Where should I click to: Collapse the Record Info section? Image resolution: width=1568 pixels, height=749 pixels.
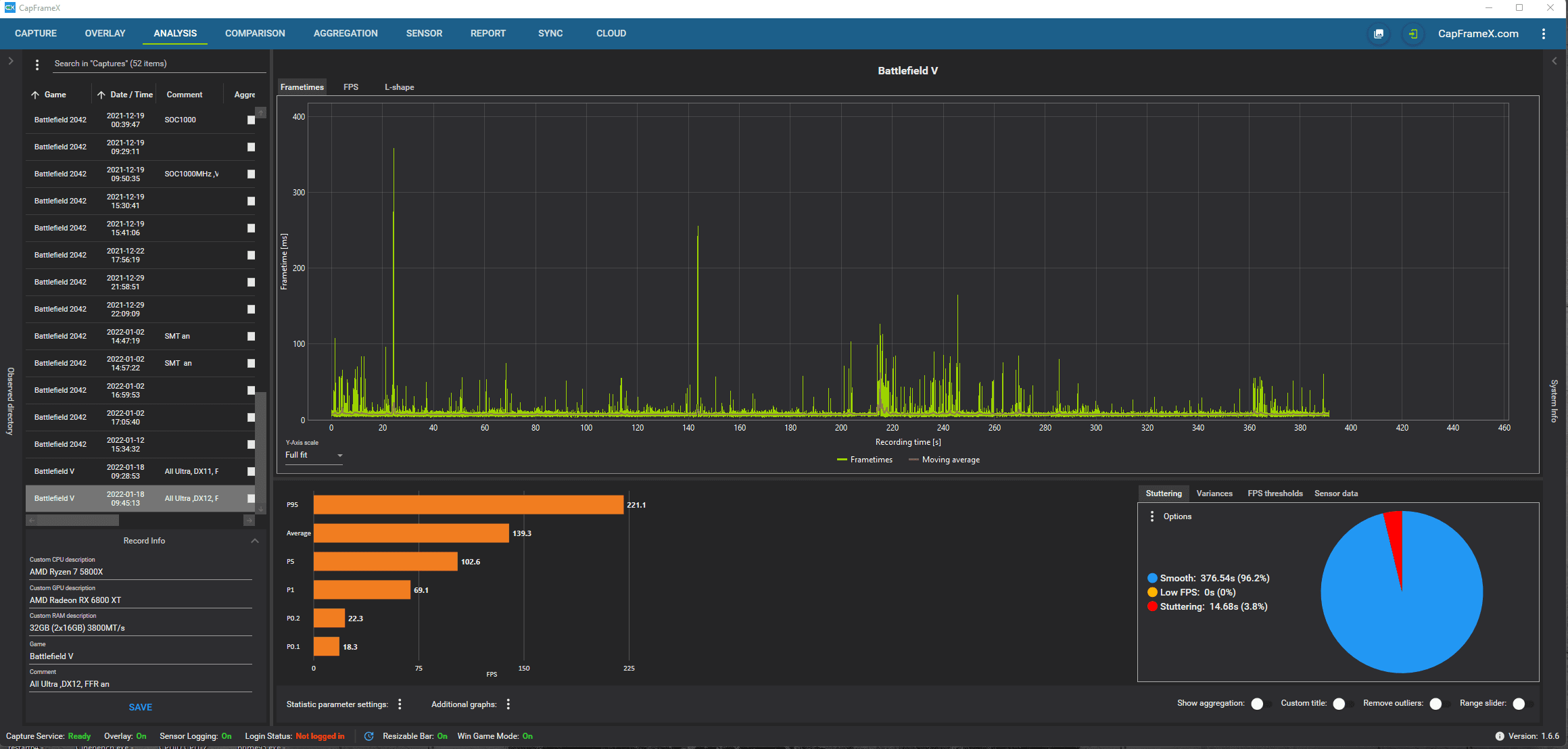[x=255, y=541]
